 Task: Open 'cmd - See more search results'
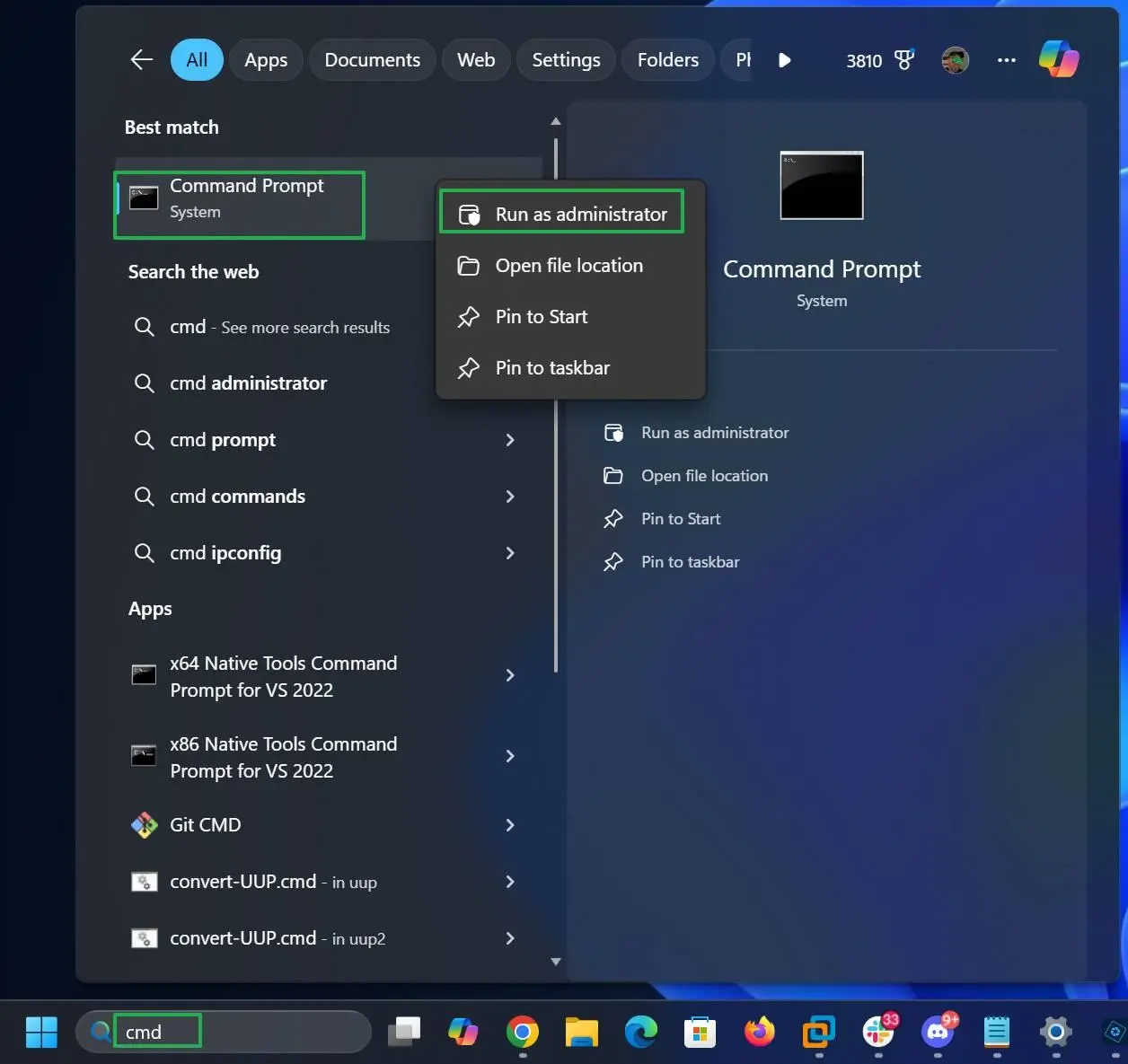coord(279,327)
